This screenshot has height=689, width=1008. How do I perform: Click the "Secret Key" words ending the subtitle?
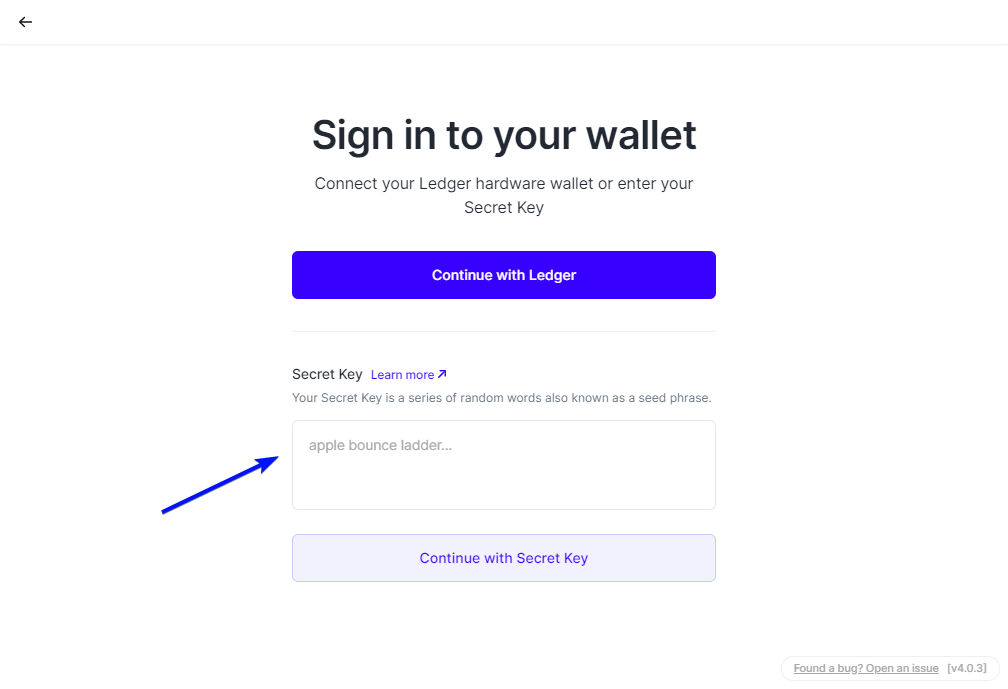point(504,208)
